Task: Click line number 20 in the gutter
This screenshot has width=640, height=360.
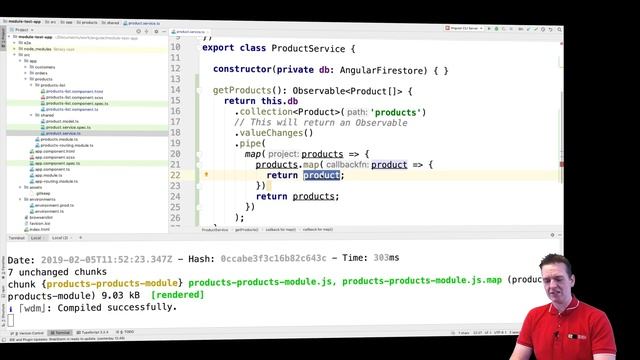Action: (x=176, y=154)
